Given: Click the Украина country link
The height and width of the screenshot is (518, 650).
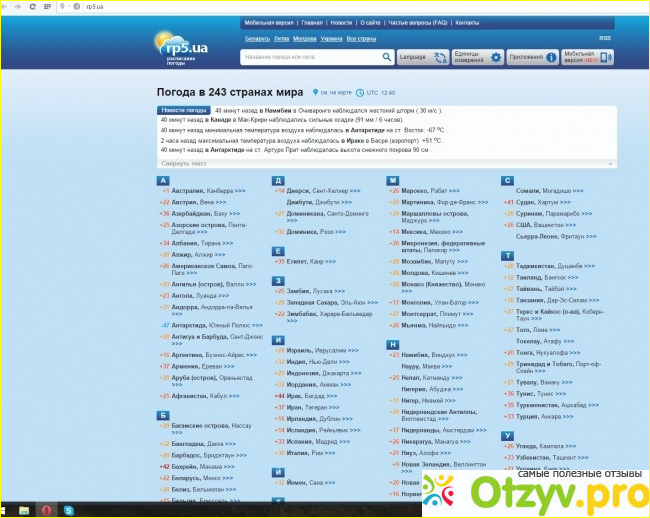Looking at the screenshot, I should point(331,39).
